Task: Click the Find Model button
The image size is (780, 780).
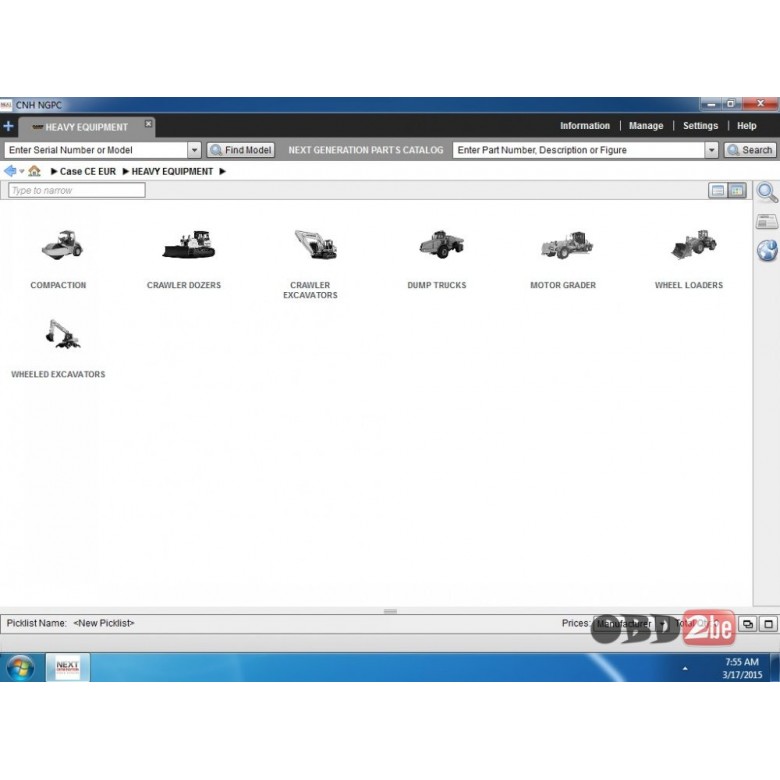Action: click(x=241, y=150)
